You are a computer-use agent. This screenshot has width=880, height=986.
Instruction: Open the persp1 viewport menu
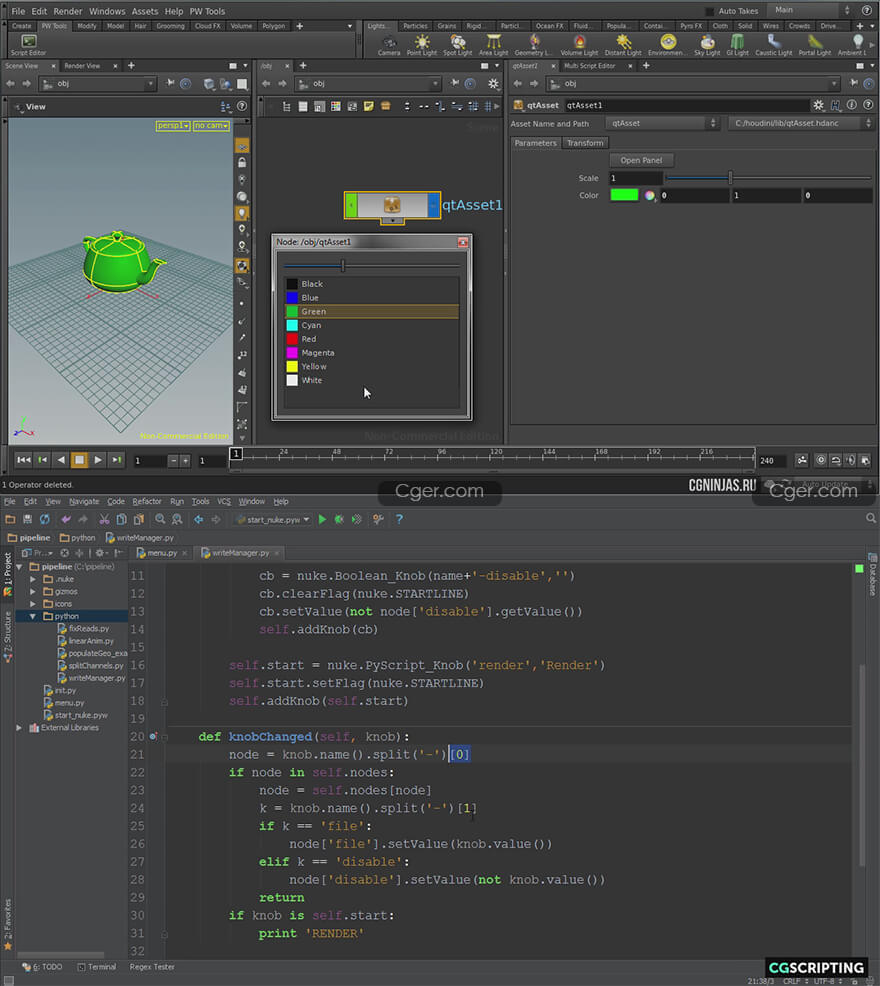(173, 126)
